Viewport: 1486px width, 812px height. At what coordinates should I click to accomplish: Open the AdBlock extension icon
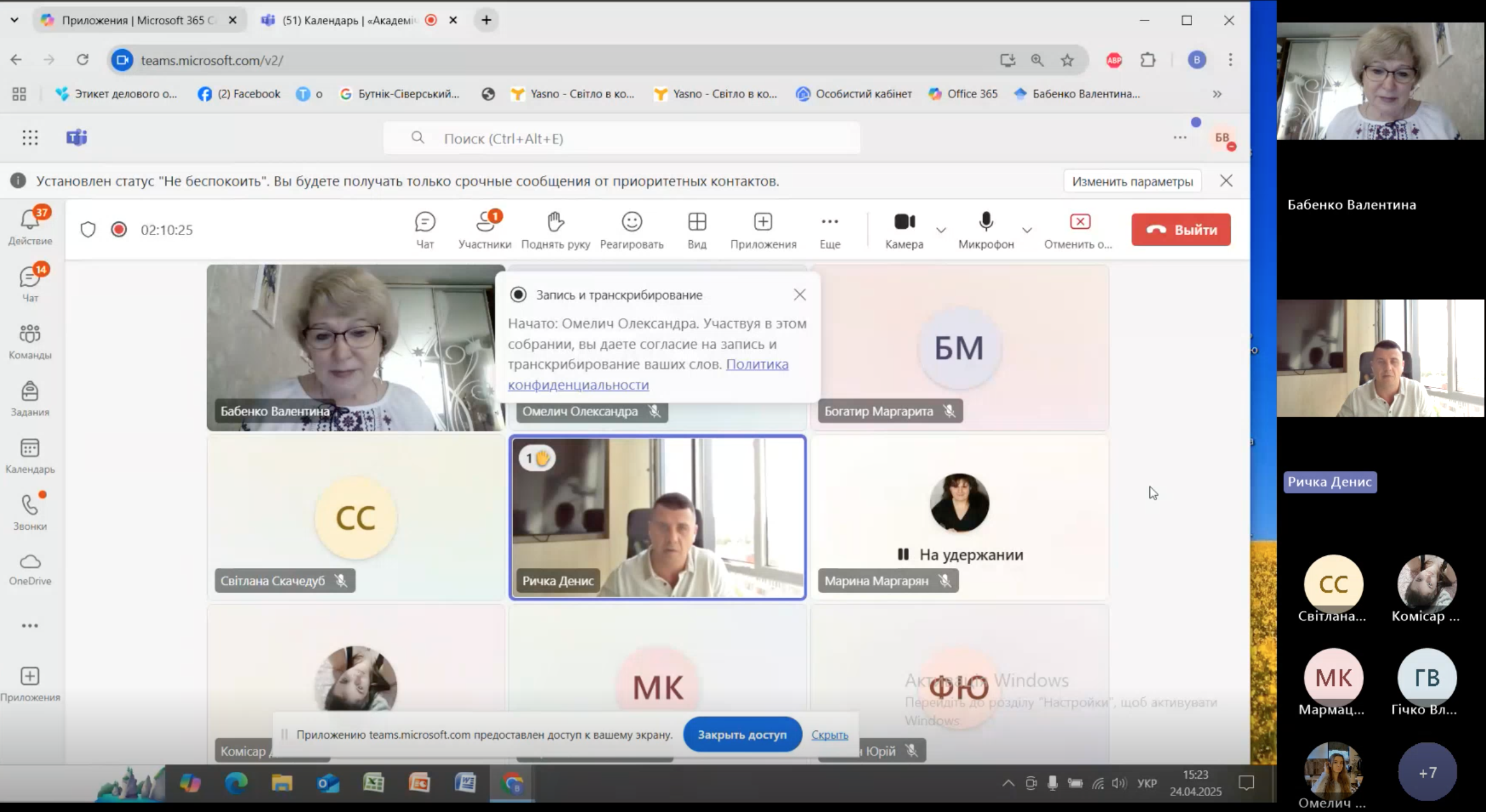pyautogui.click(x=1114, y=60)
